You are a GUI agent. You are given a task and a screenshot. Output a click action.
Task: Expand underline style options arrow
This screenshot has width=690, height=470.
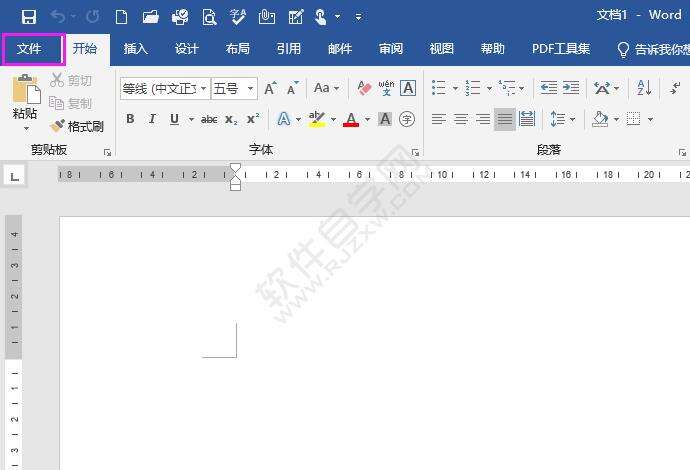191,119
